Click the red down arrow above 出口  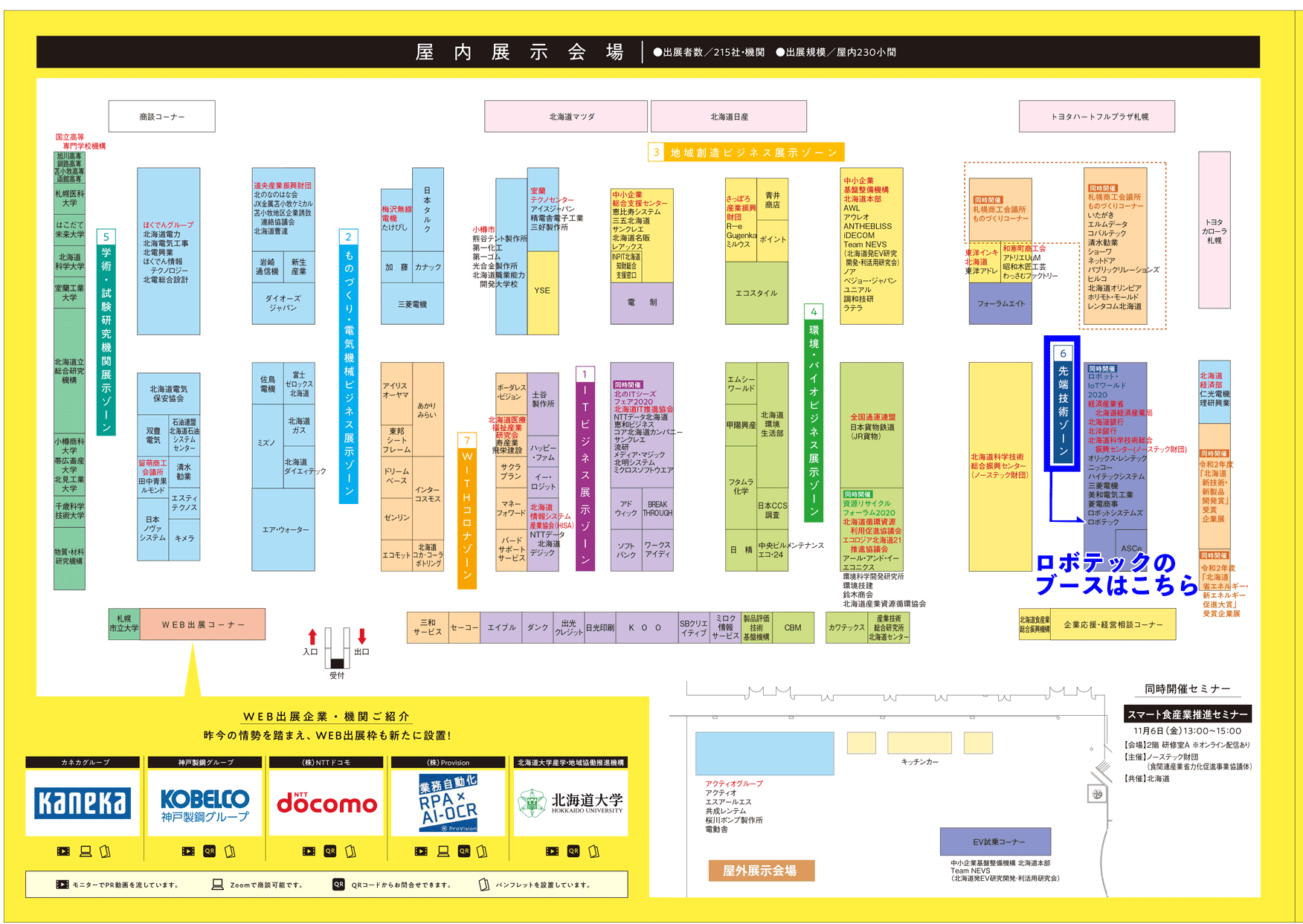(x=362, y=636)
